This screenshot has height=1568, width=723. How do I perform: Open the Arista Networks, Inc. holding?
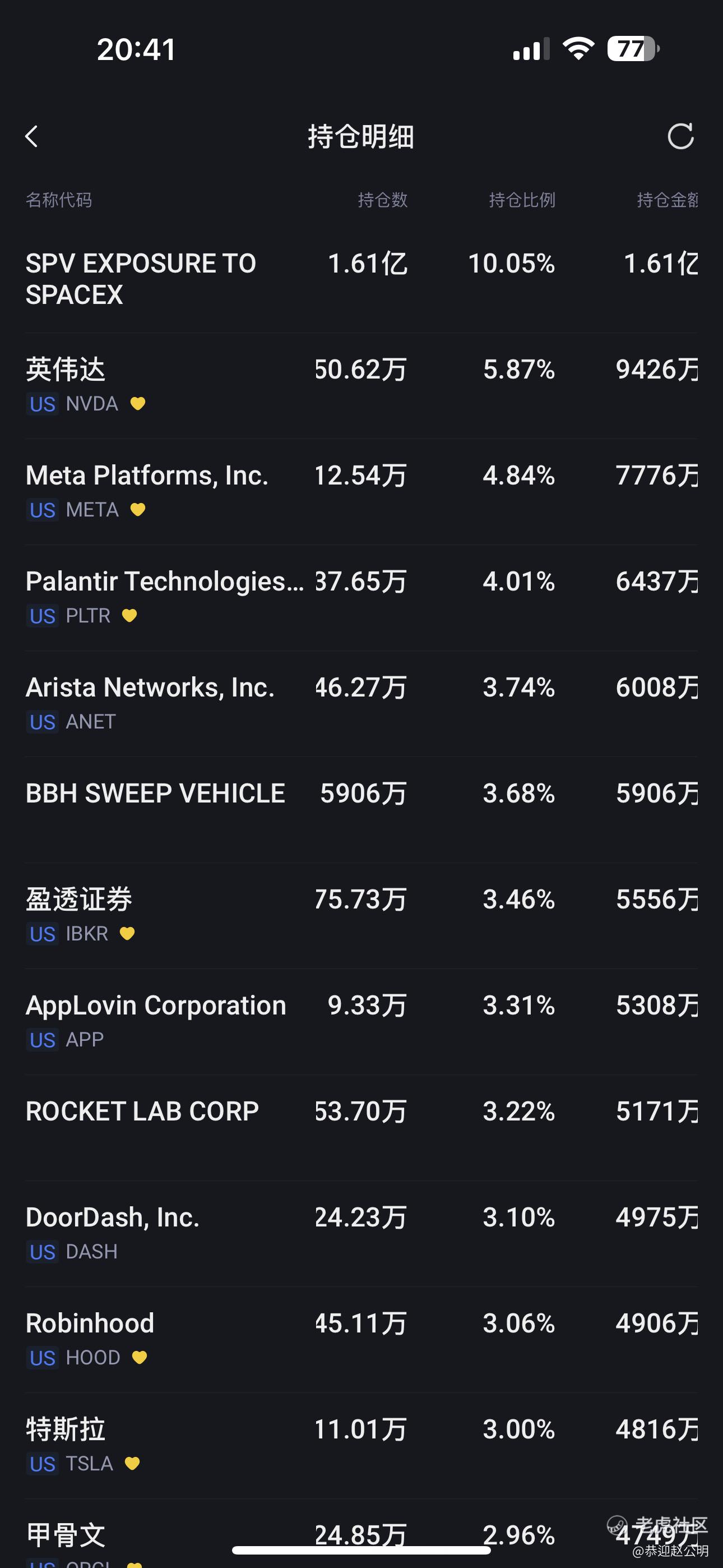tap(150, 688)
